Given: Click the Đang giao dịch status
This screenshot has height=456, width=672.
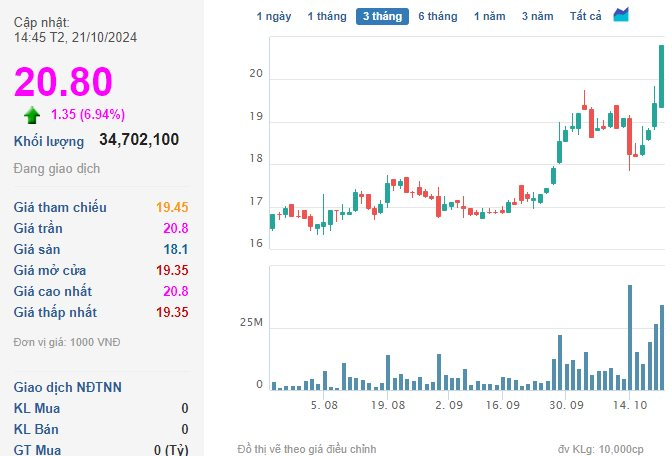Looking at the screenshot, I should point(57,168).
